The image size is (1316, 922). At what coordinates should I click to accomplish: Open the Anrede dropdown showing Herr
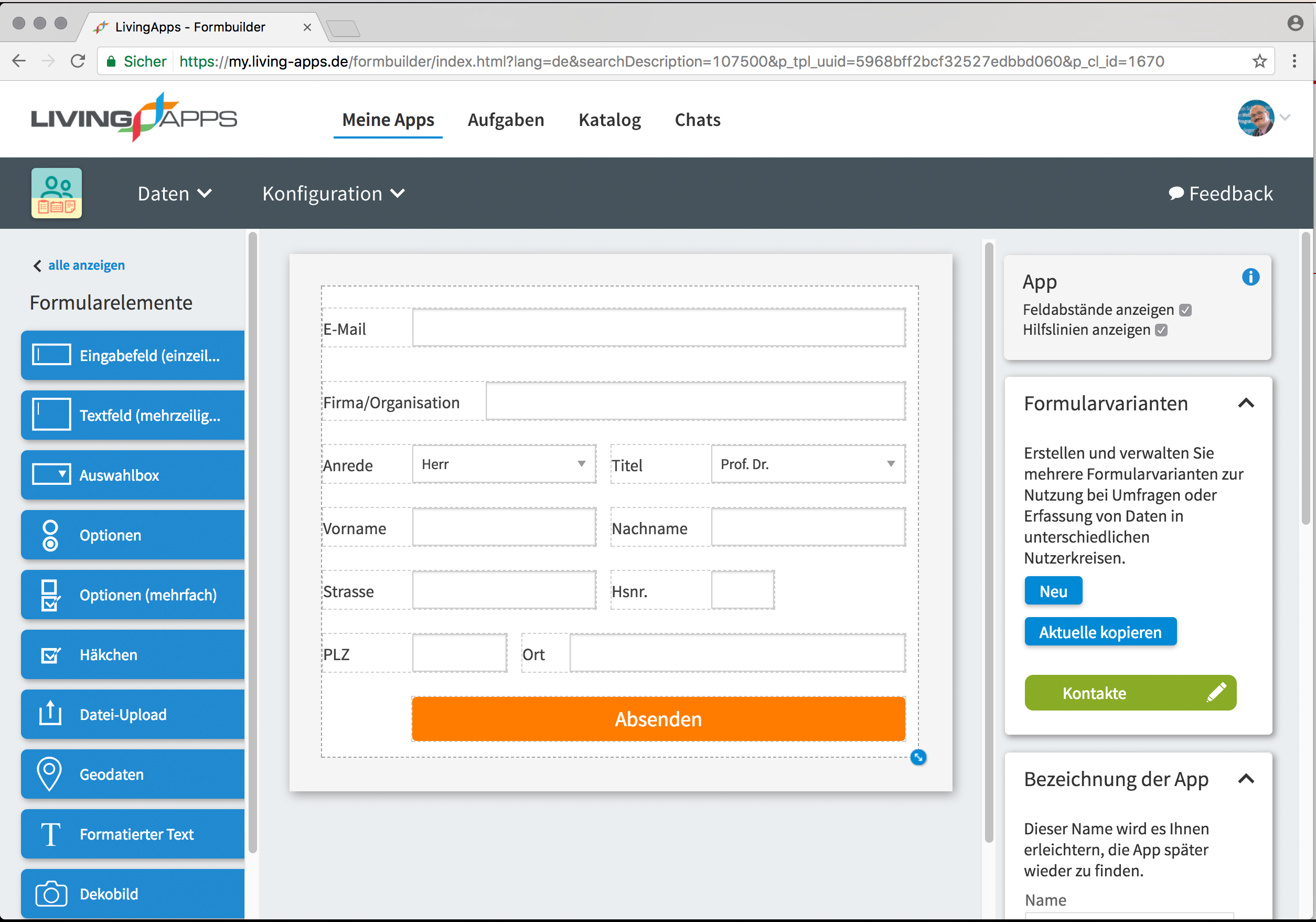click(x=504, y=464)
